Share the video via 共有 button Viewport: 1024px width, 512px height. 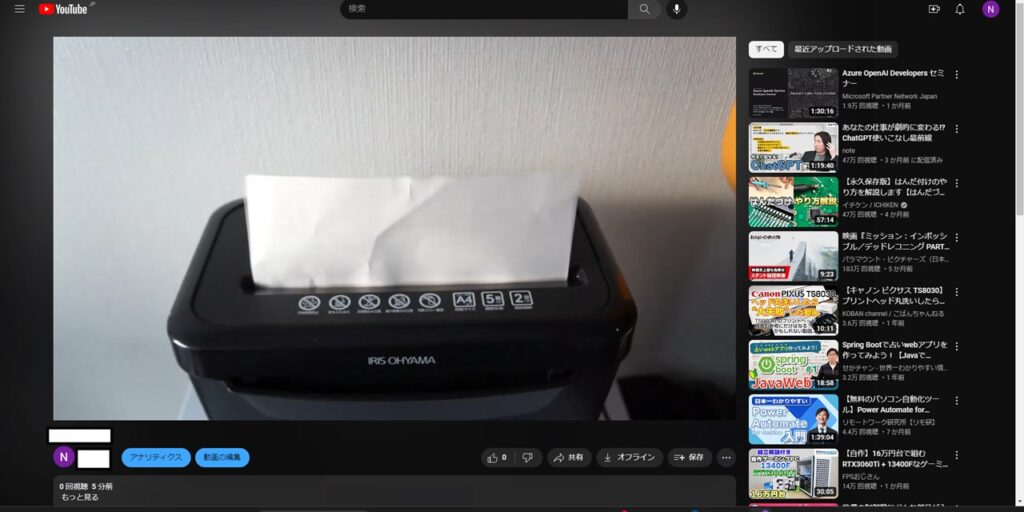click(x=569, y=458)
